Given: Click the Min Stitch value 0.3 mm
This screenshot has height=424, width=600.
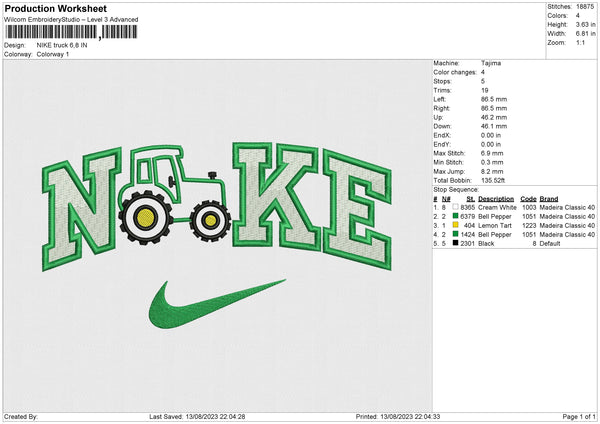Looking at the screenshot, I should pos(492,162).
